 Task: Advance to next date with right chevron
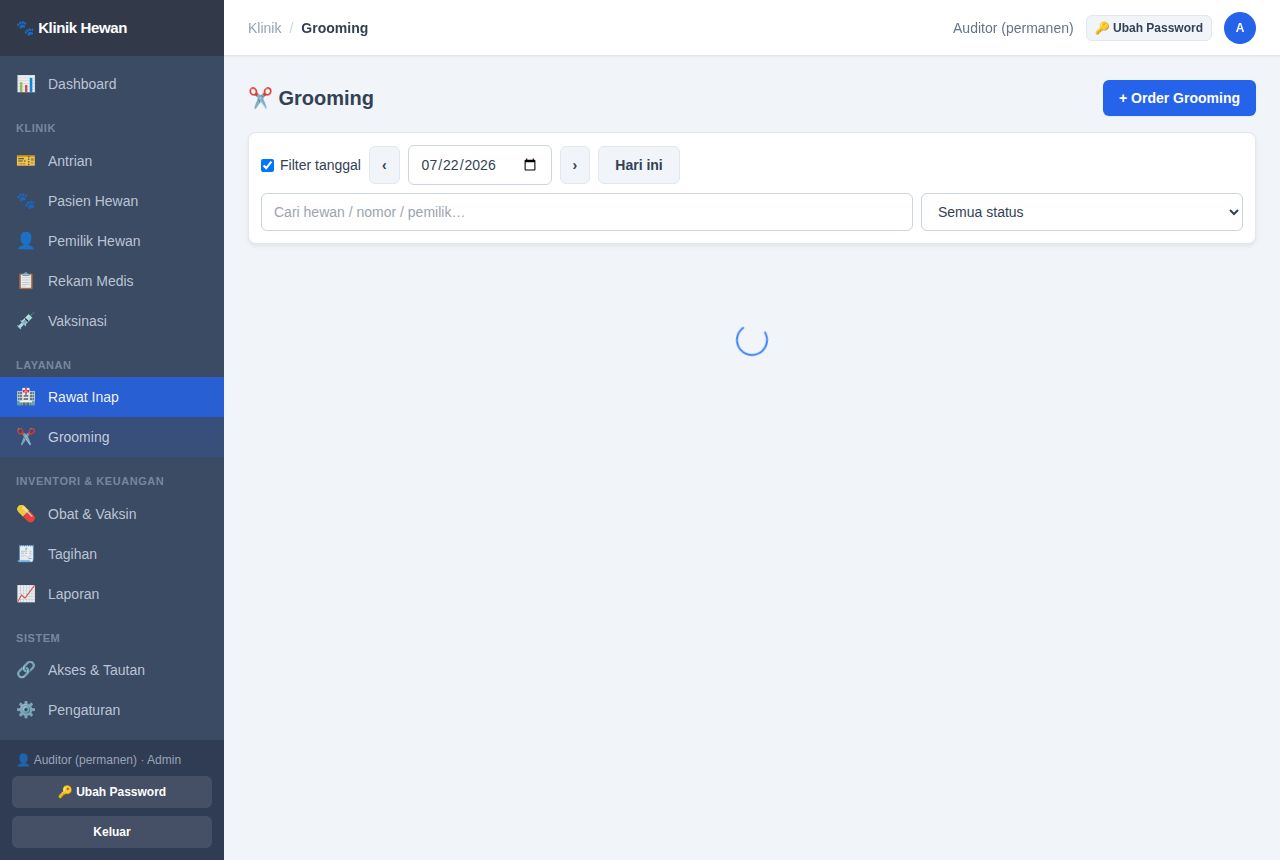pyautogui.click(x=575, y=165)
